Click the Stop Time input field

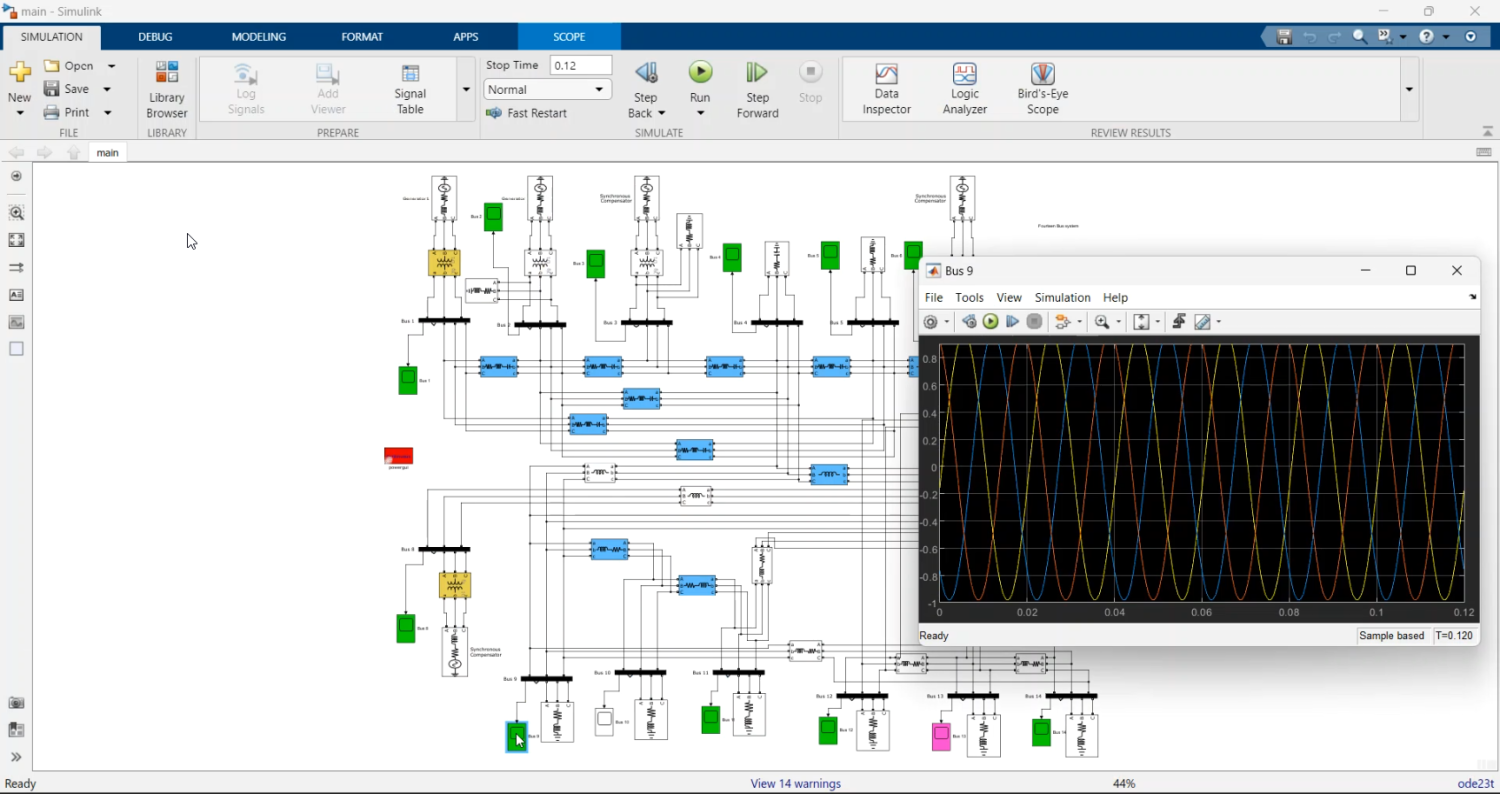[x=581, y=65]
